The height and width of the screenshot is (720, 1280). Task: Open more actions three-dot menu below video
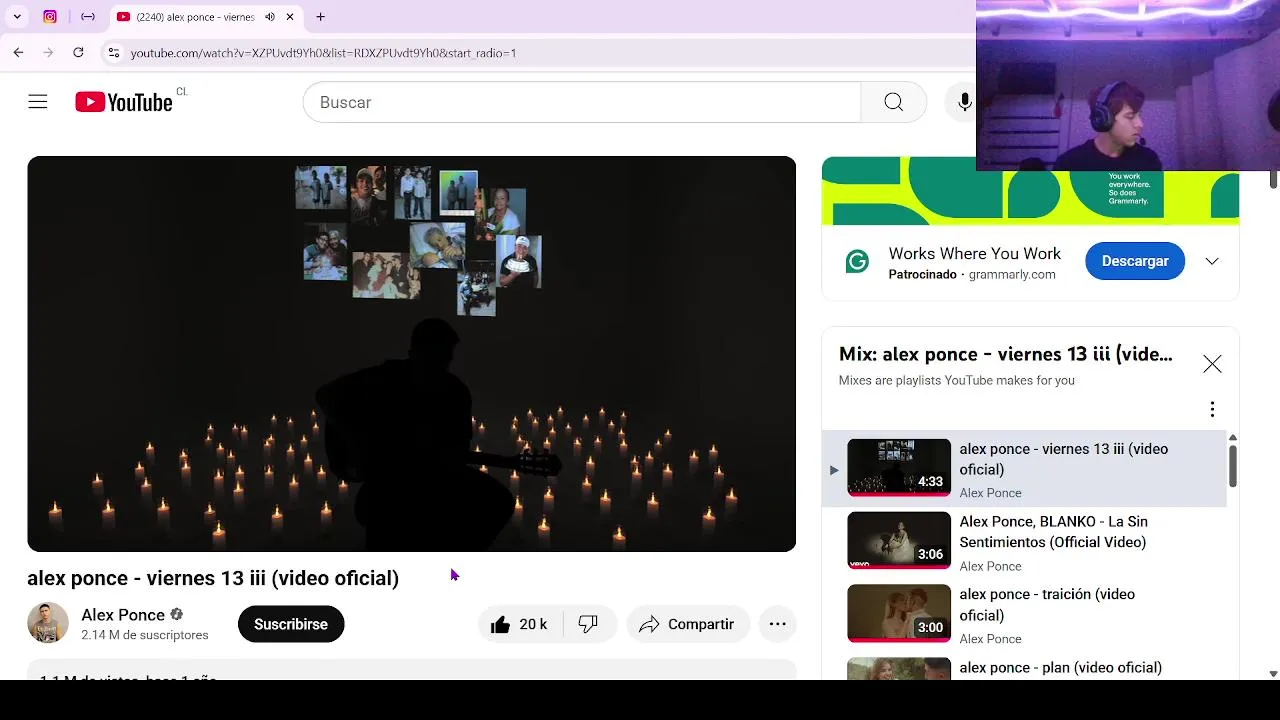(777, 624)
